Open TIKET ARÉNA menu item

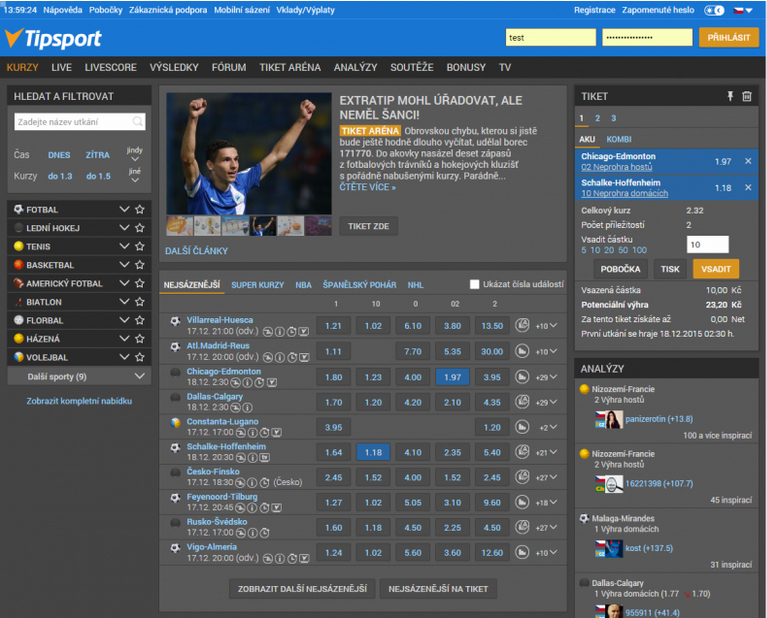[290, 68]
